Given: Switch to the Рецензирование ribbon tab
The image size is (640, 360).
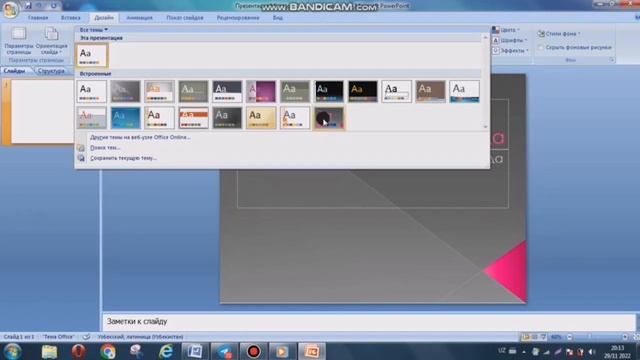Looking at the screenshot, I should click(238, 18).
